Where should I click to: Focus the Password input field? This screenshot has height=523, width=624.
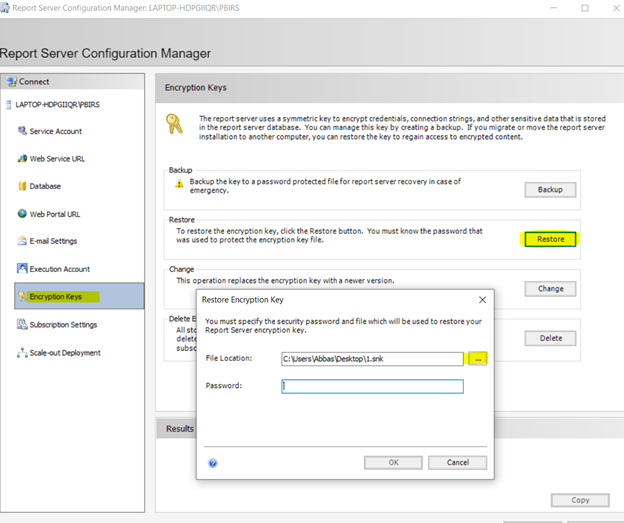[x=372, y=386]
